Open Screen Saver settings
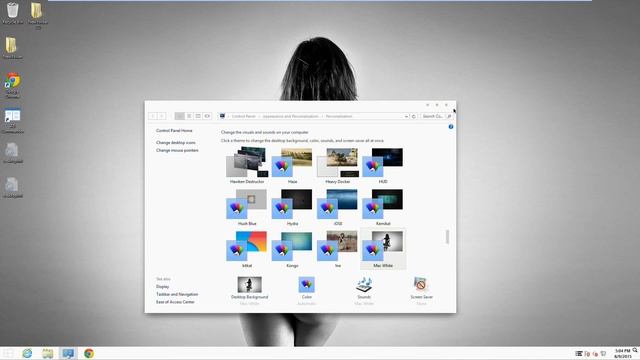640x360 pixels. click(x=421, y=291)
